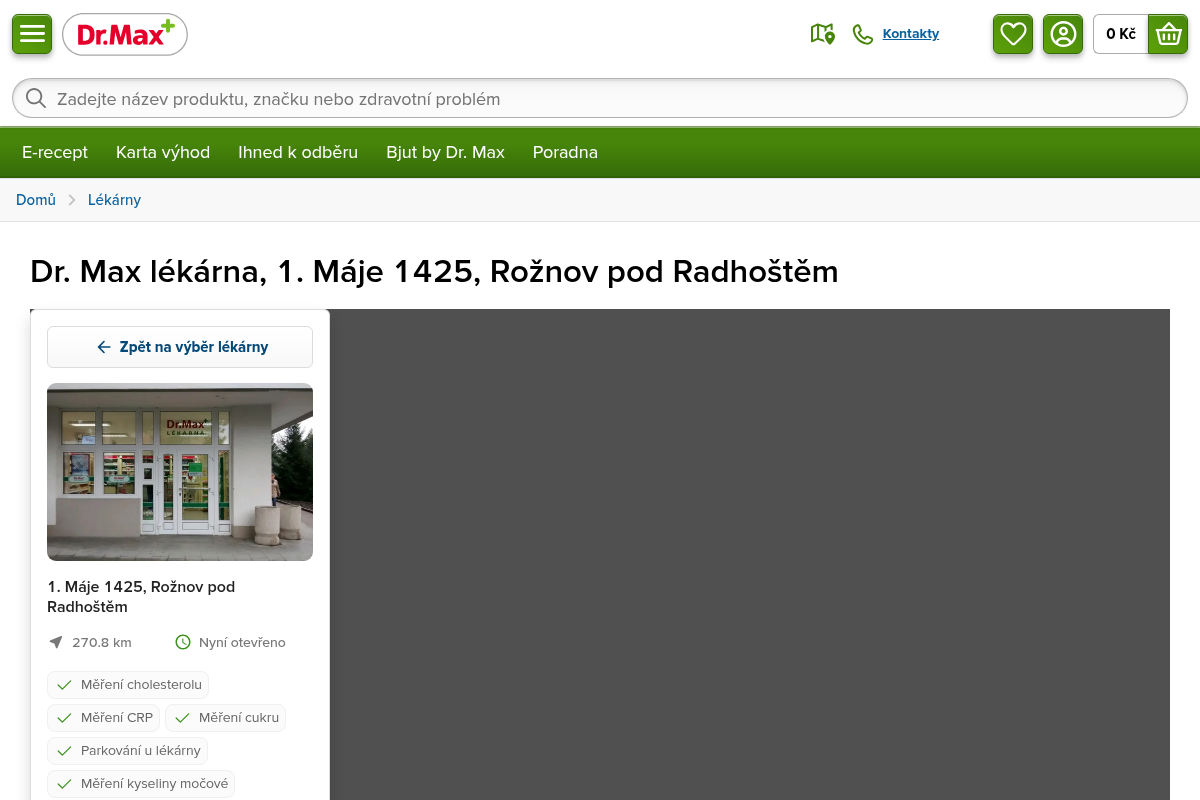Focus the product search field

click(x=600, y=98)
